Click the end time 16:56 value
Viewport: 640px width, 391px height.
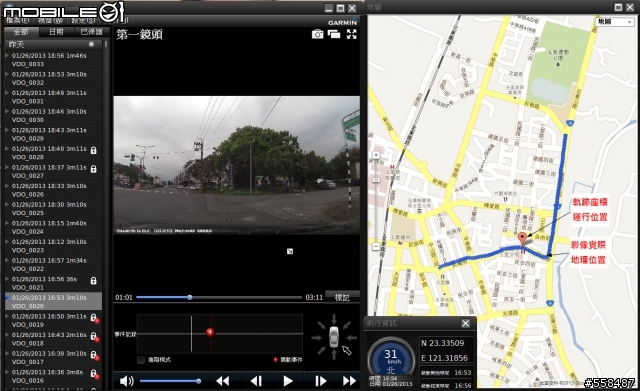tap(462, 385)
